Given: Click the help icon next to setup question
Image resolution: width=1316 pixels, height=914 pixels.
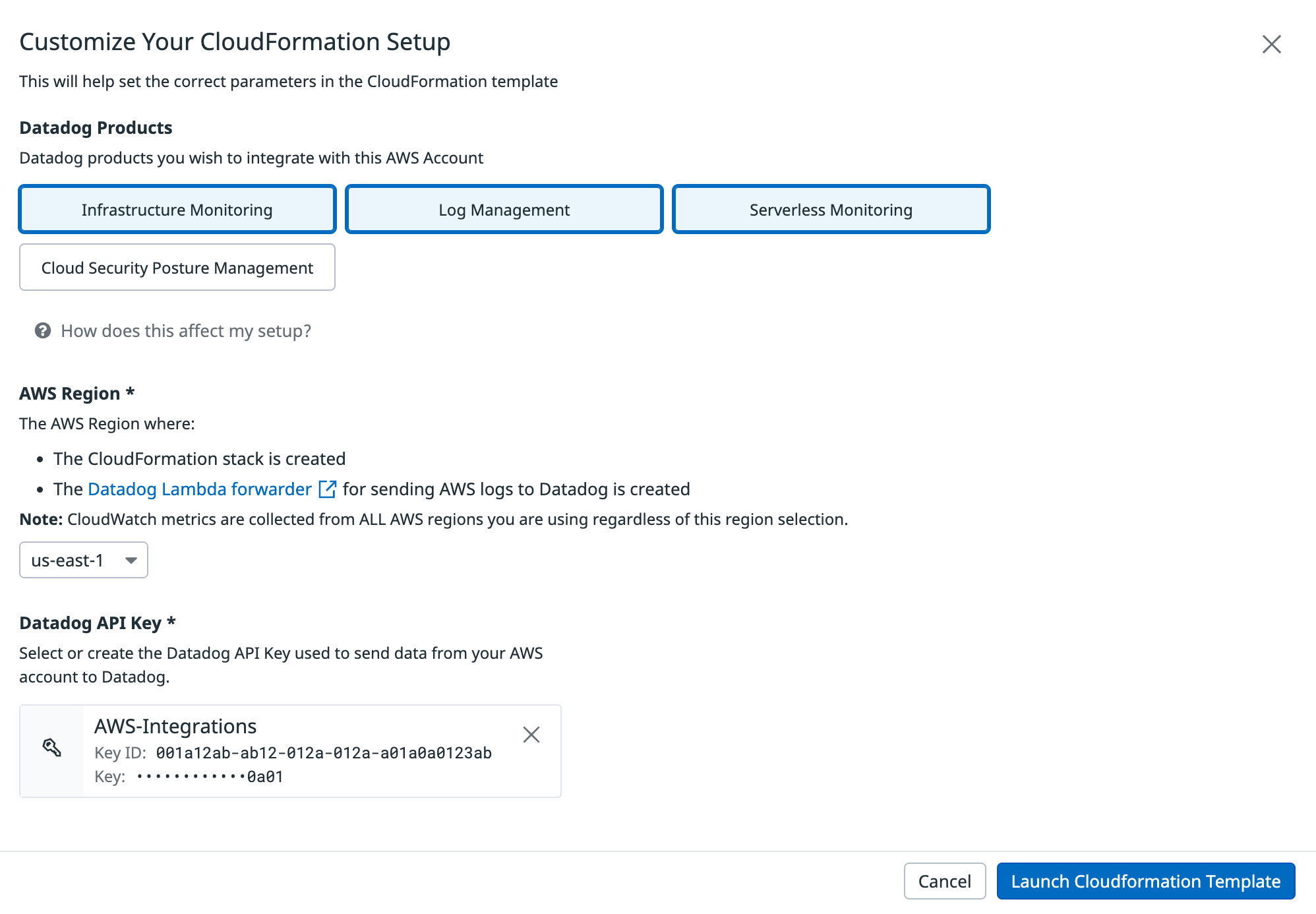Looking at the screenshot, I should [x=42, y=330].
